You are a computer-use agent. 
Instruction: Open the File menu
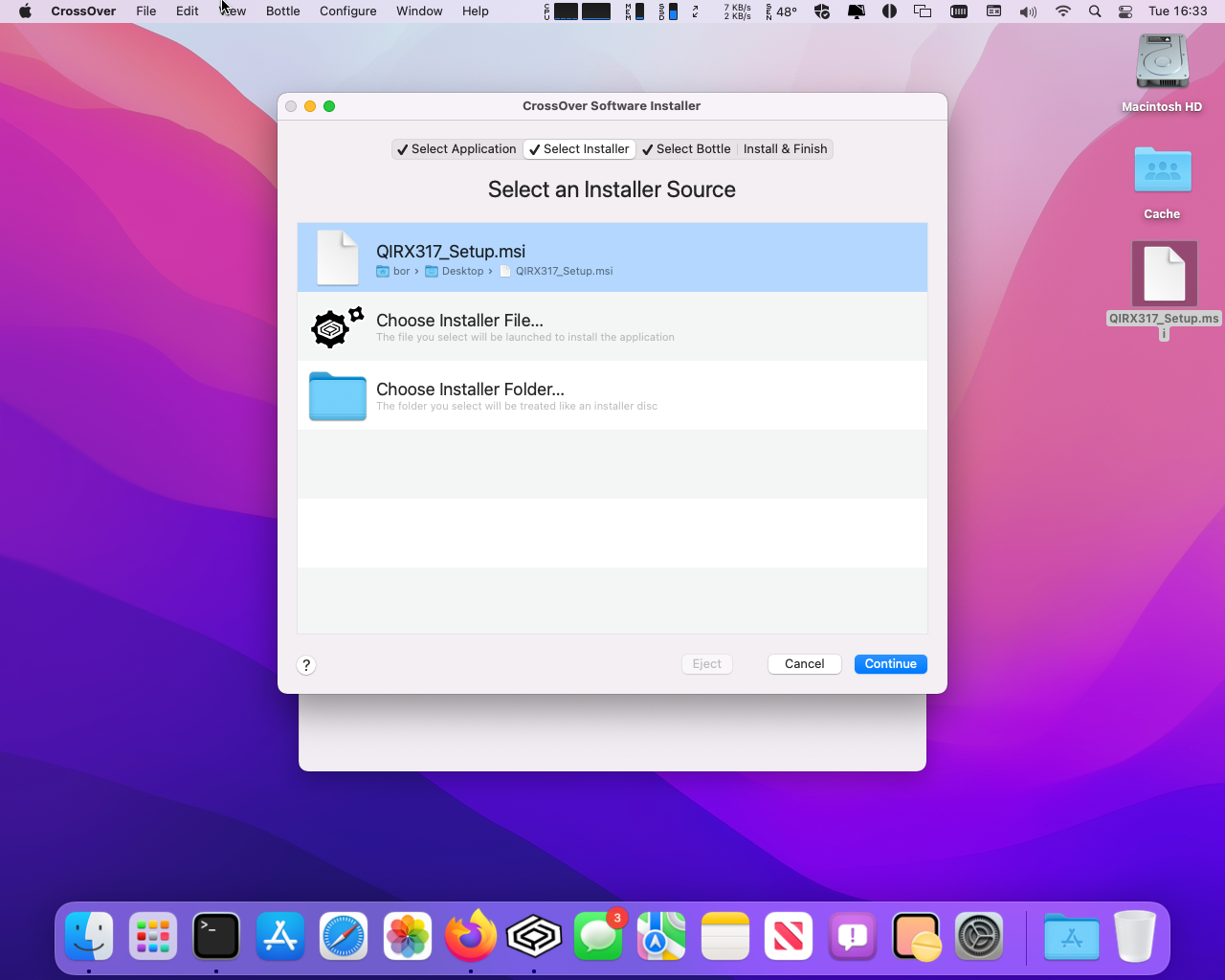(146, 11)
